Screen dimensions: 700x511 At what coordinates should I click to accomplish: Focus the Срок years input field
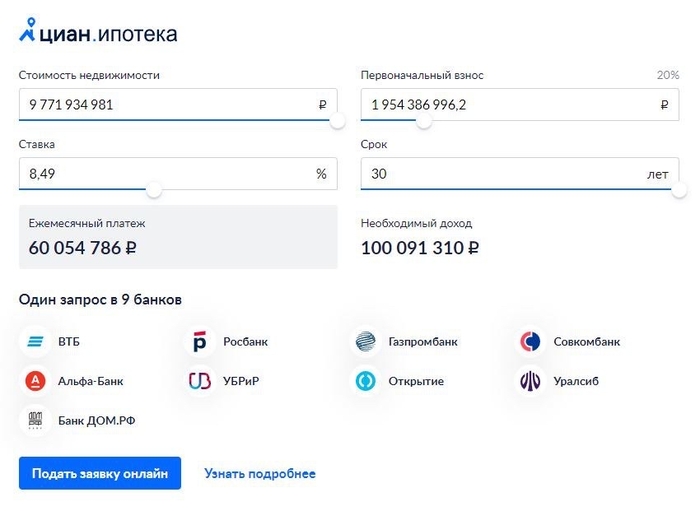click(x=520, y=174)
